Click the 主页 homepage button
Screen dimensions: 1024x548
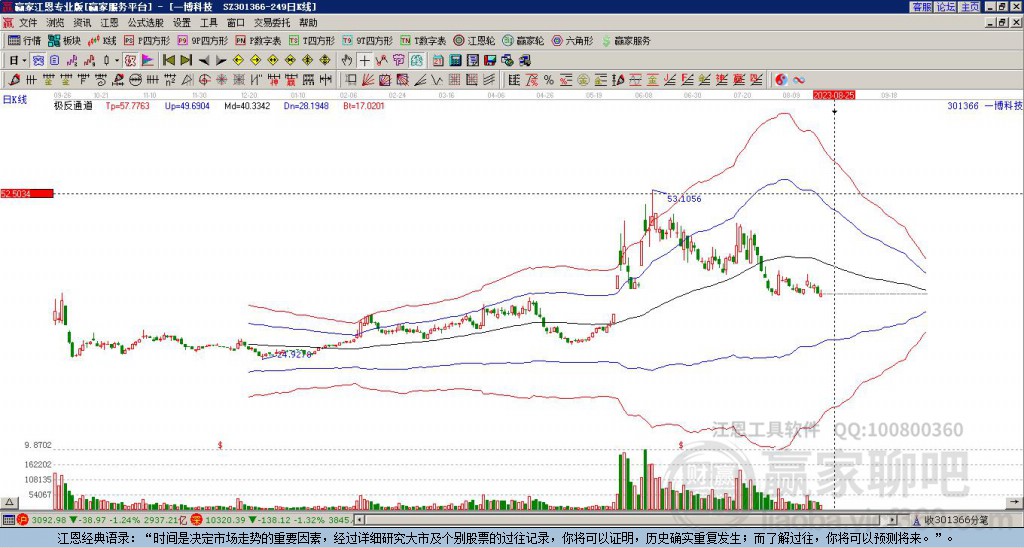pyautogui.click(x=970, y=7)
